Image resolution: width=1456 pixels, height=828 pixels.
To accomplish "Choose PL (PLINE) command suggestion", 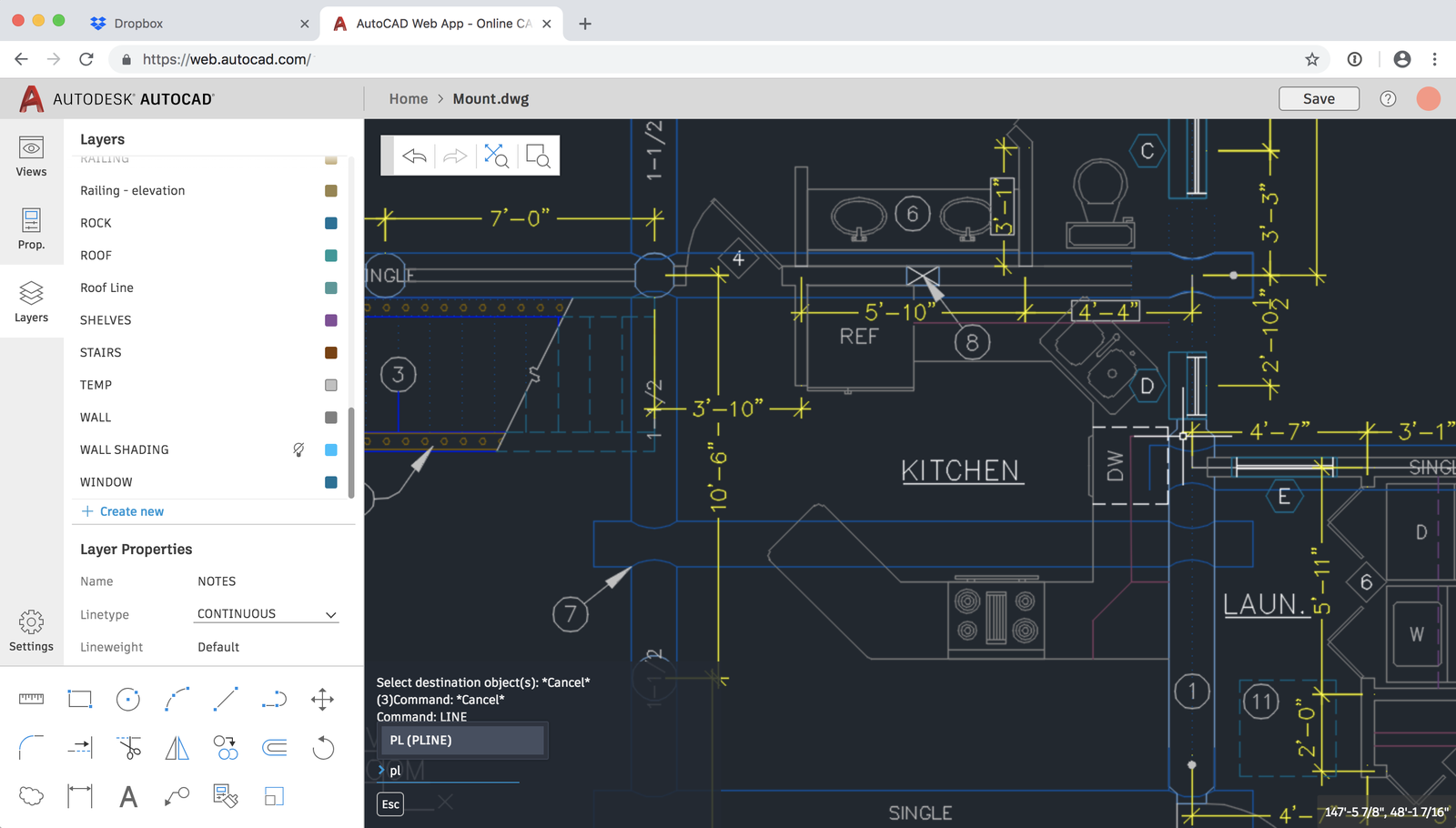I will (x=463, y=740).
